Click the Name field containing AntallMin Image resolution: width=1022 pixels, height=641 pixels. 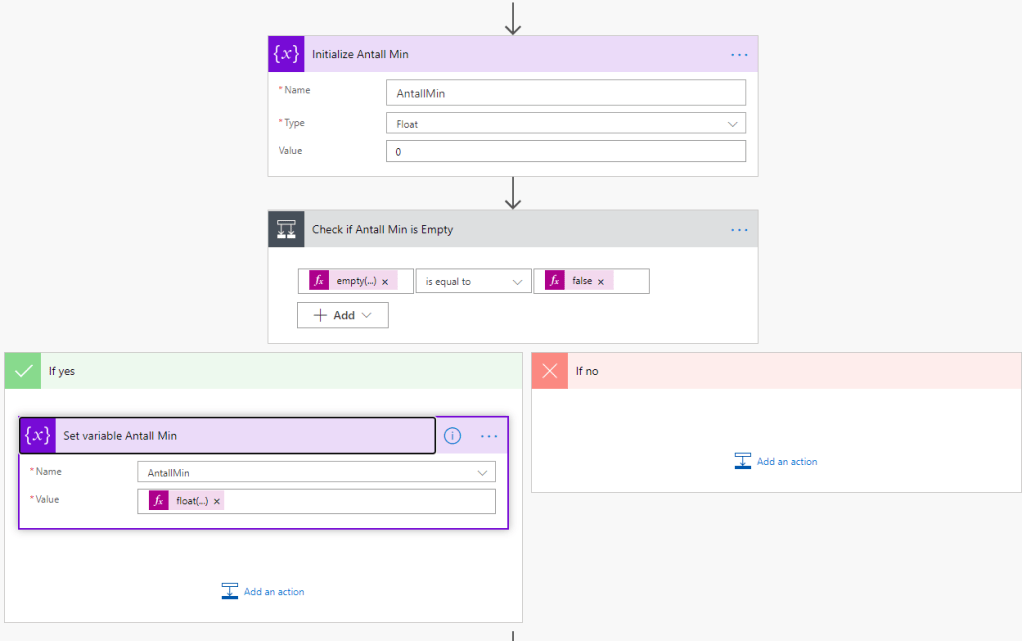565,93
